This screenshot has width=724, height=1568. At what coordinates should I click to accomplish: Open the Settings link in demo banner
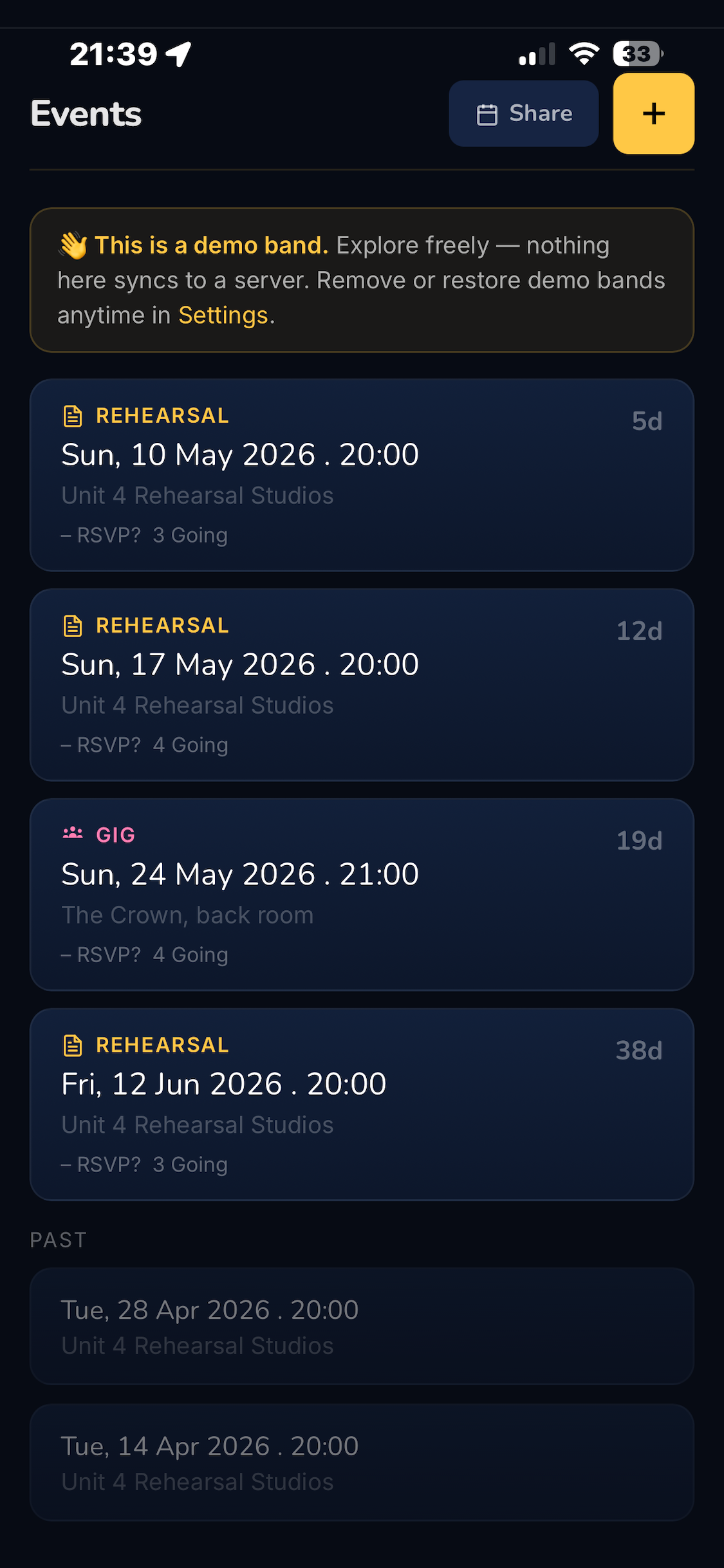click(223, 315)
